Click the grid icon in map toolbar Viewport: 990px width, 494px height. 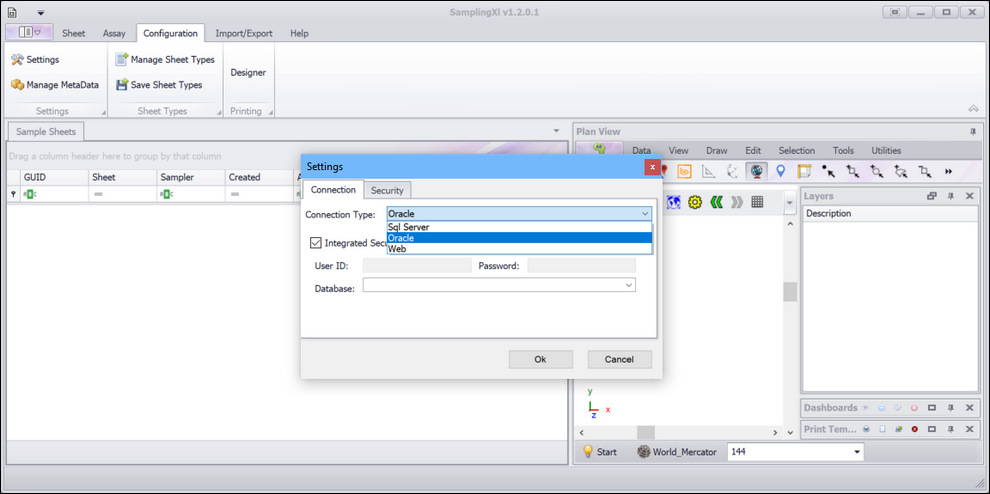point(757,202)
